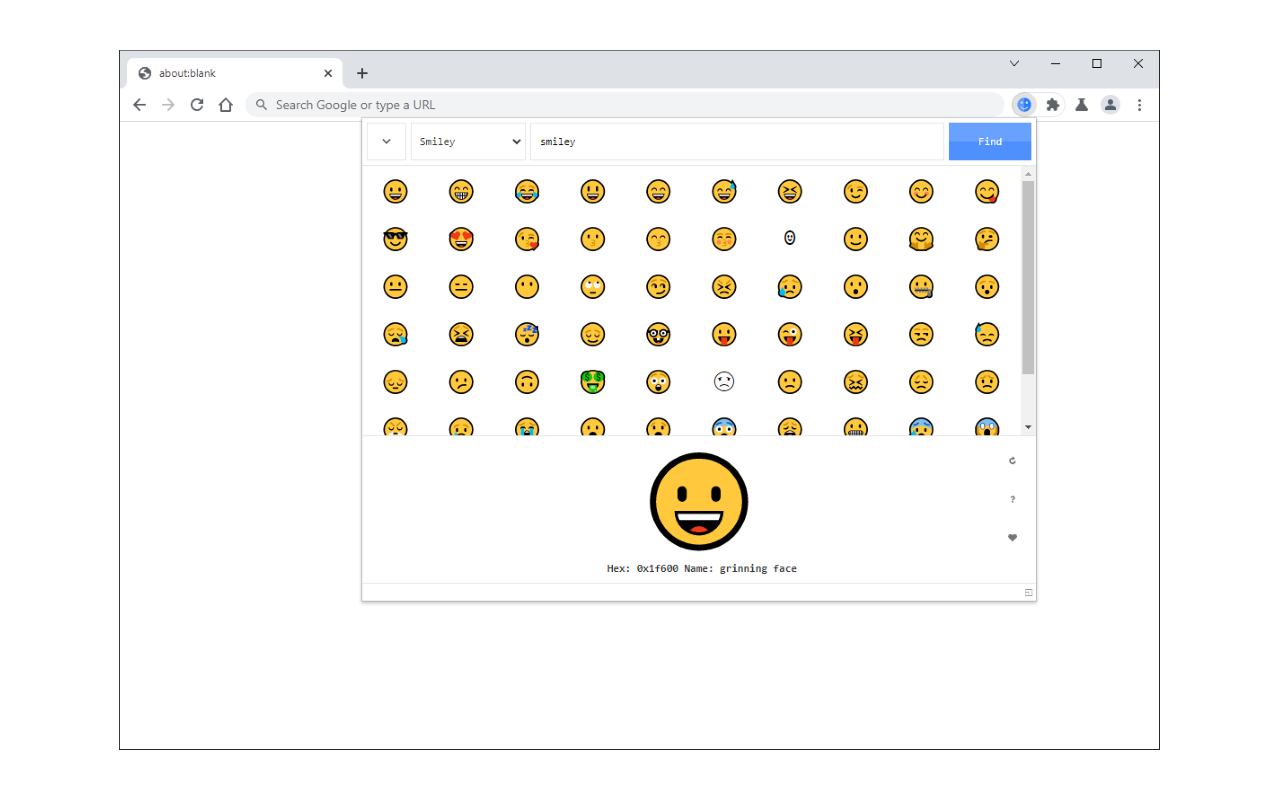The image size is (1280, 800).
Task: Choose the heart-eyes face emoji
Action: tap(461, 239)
